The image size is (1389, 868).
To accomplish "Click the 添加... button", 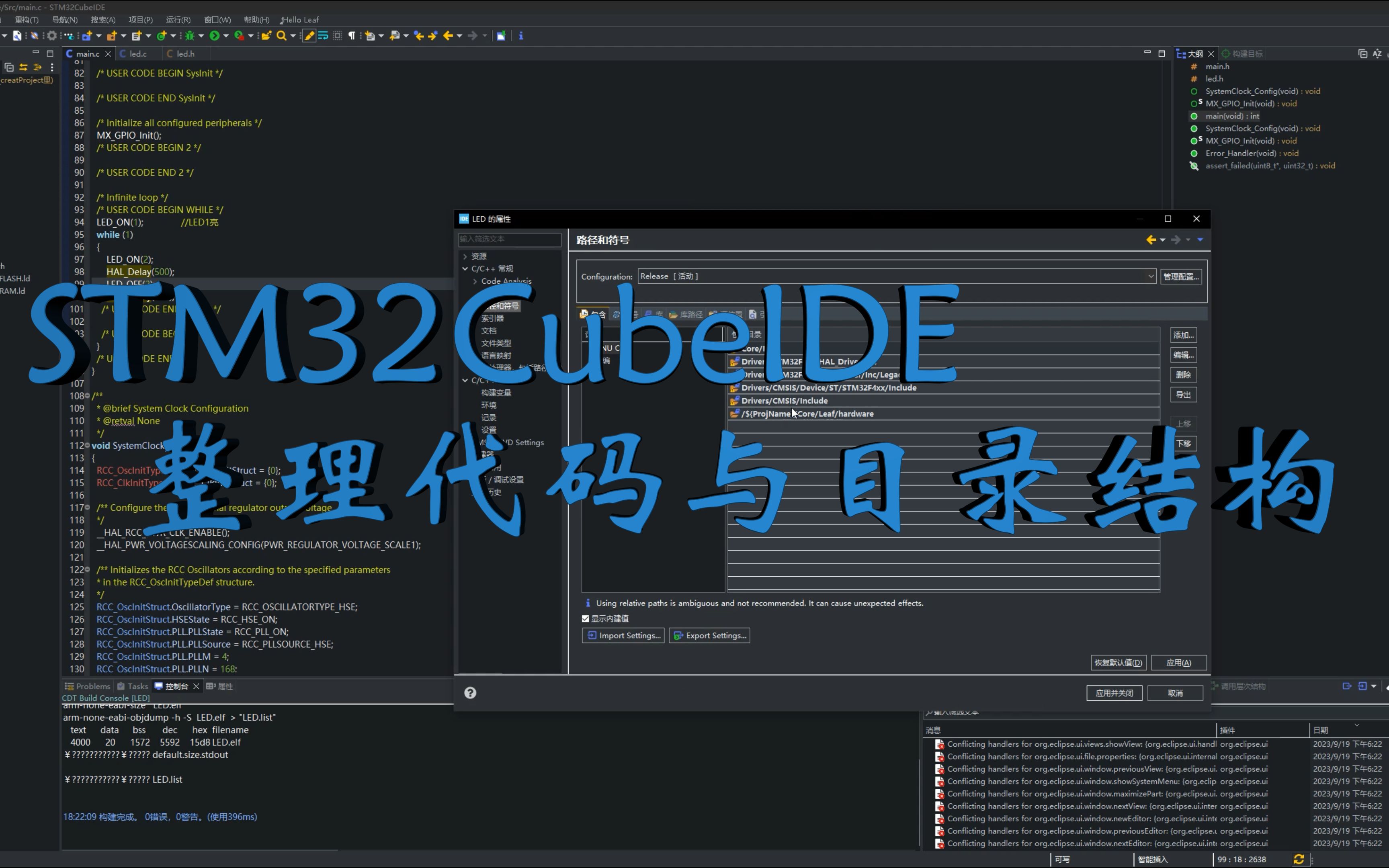I will [x=1183, y=335].
